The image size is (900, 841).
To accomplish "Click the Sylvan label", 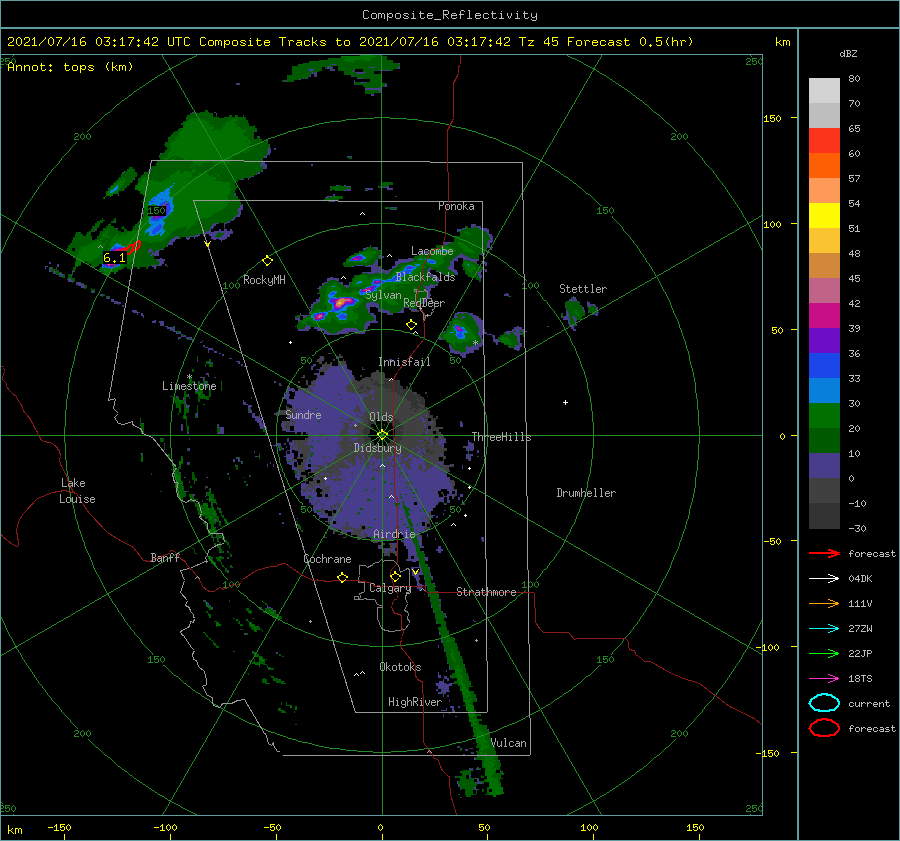I will (x=383, y=295).
